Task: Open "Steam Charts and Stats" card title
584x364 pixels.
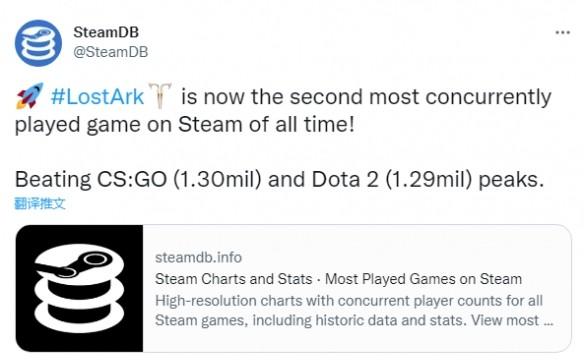Action: click(x=234, y=279)
